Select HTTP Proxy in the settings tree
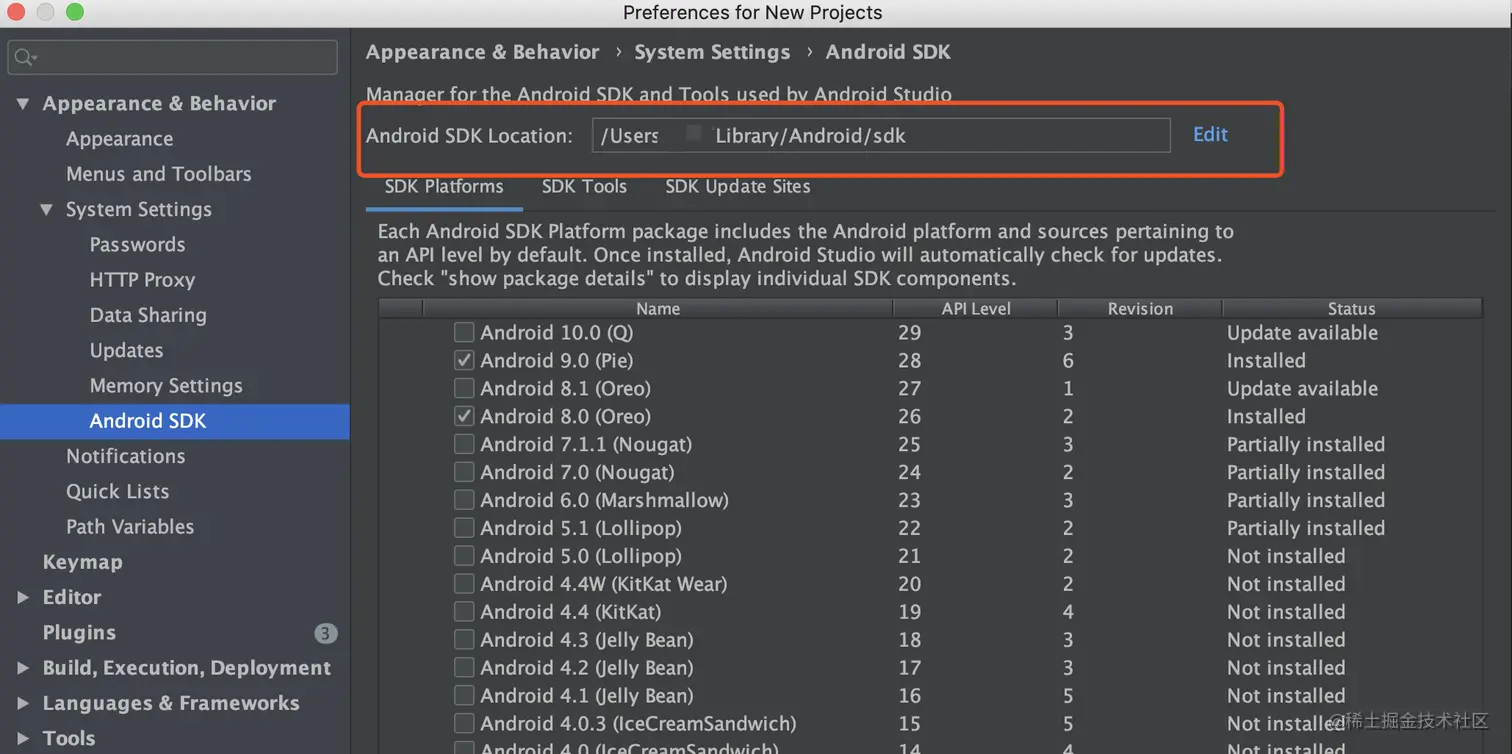The height and width of the screenshot is (754, 1512). coord(142,280)
